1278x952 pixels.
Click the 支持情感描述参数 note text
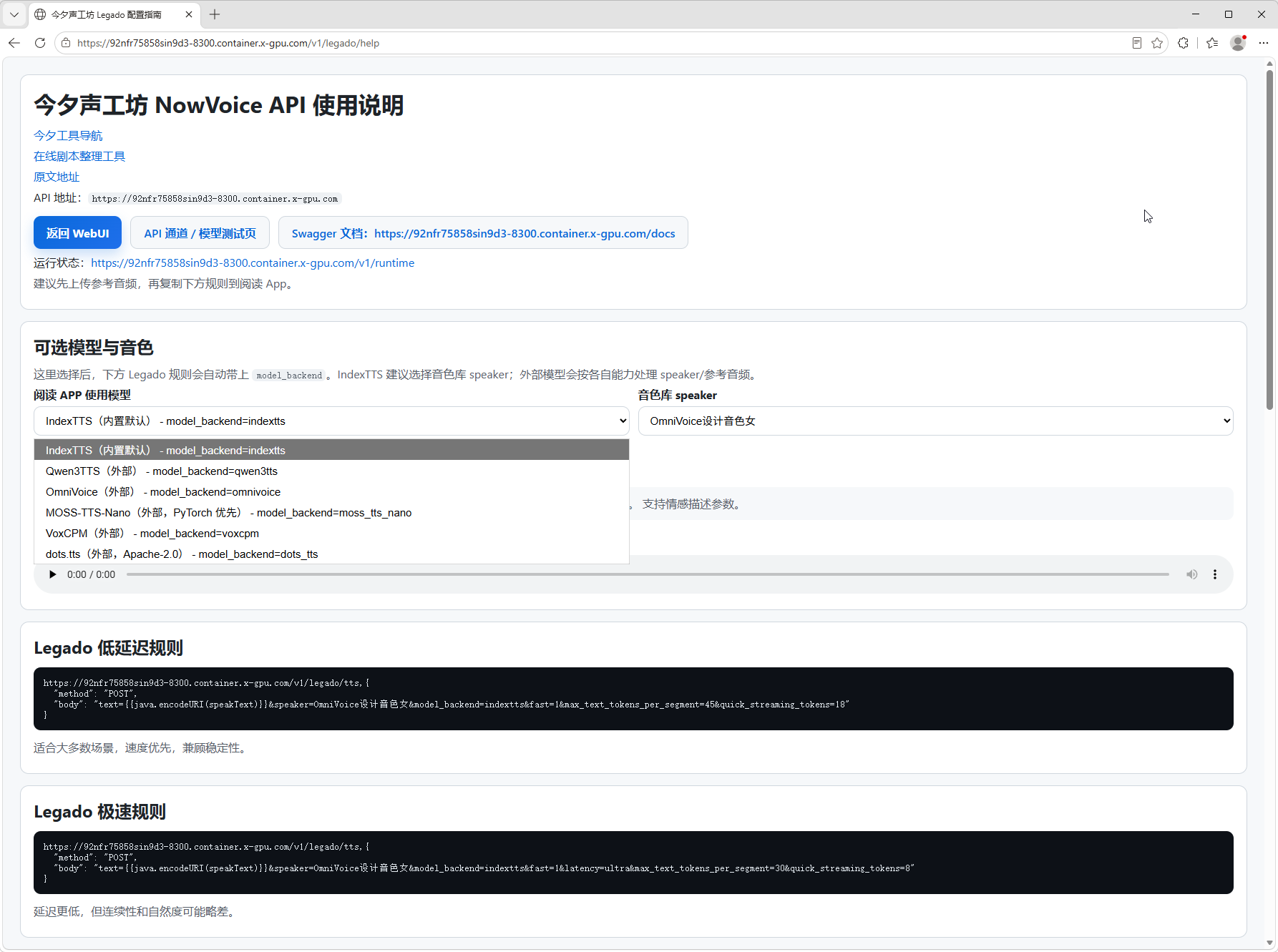tap(693, 504)
